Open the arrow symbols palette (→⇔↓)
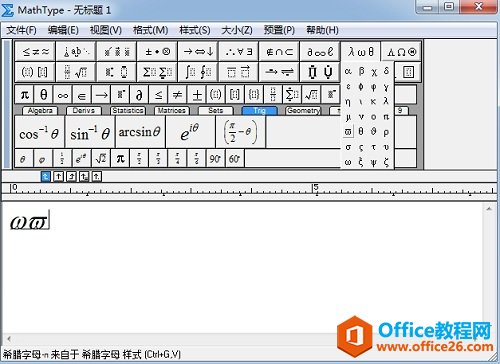This screenshot has width=500, height=364. pos(198,52)
